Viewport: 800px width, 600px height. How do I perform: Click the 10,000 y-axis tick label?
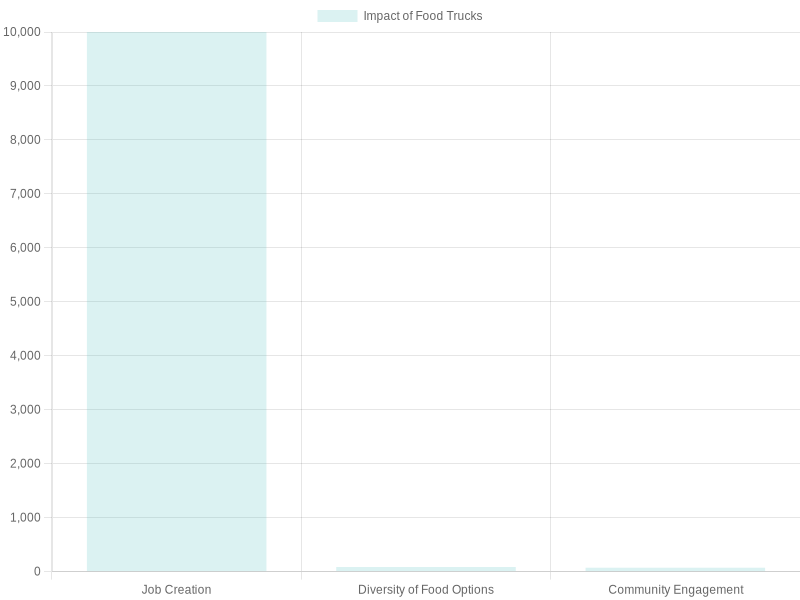click(x=22, y=32)
